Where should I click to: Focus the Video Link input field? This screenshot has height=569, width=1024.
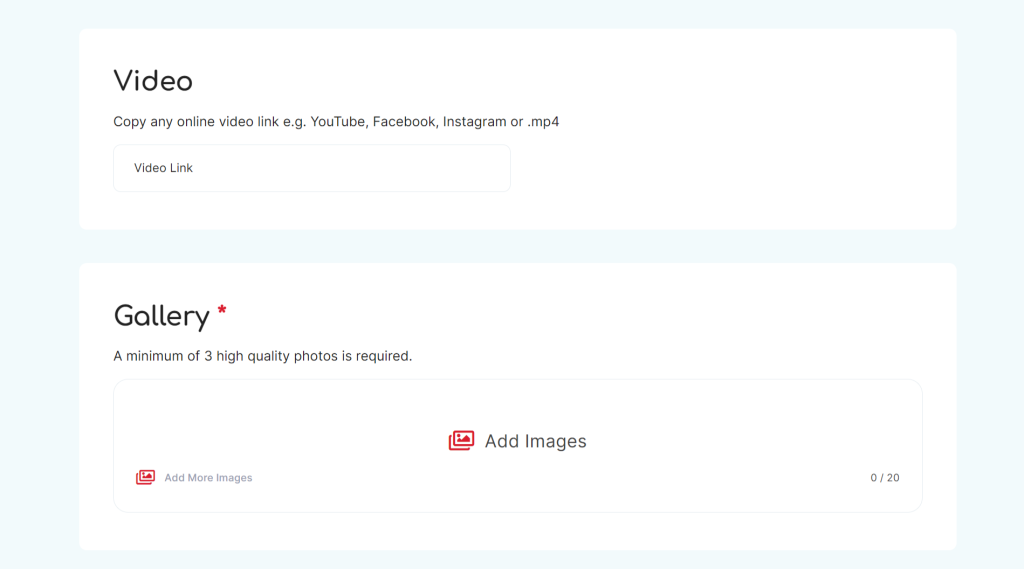[x=312, y=168]
